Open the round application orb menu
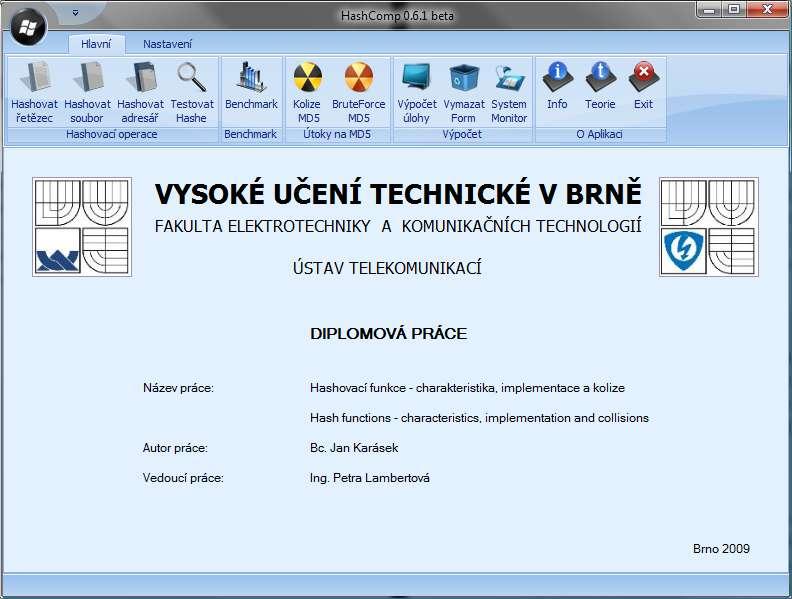The height and width of the screenshot is (599, 792). [x=27, y=26]
